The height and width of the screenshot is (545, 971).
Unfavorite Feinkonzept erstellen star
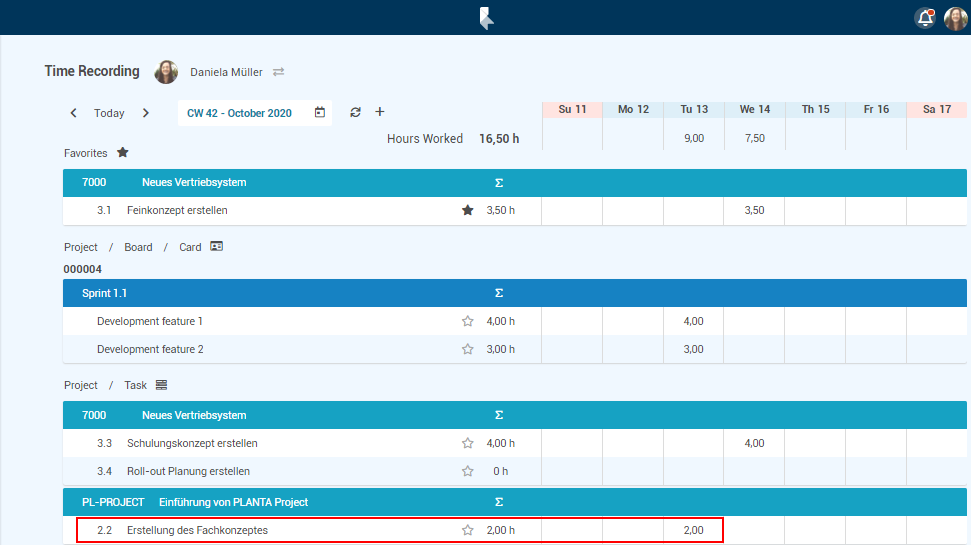(x=467, y=211)
